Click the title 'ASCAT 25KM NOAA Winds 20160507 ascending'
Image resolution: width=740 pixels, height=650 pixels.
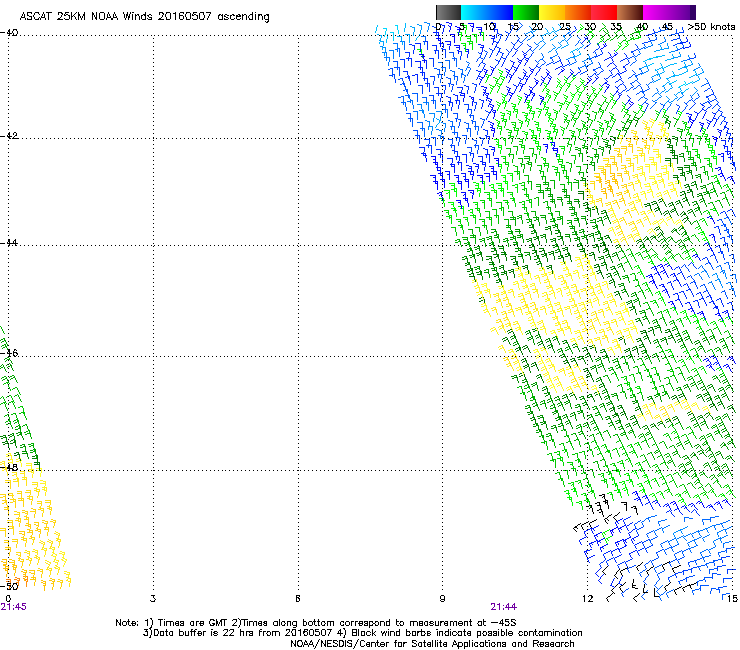[x=144, y=17]
